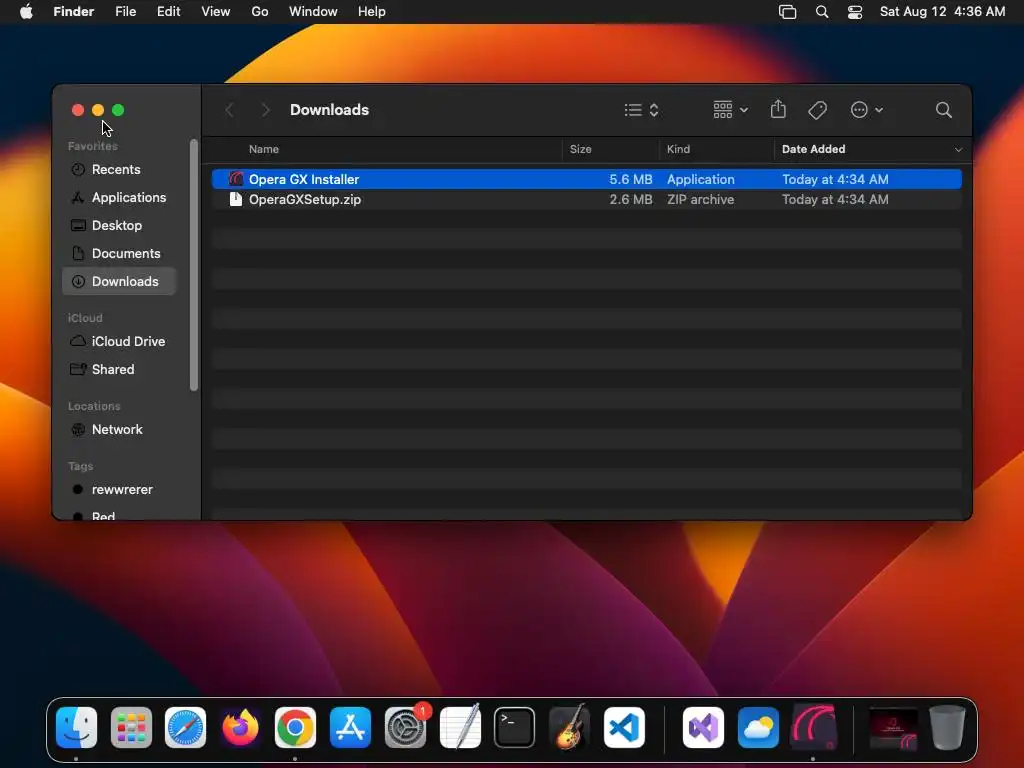Open the ellipsis Action menu
The width and height of the screenshot is (1024, 768).
click(x=867, y=110)
